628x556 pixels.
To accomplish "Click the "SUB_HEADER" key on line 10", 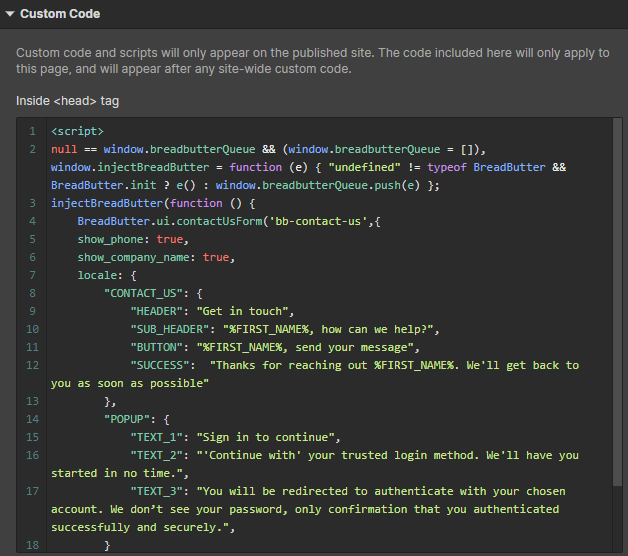I will coord(169,329).
